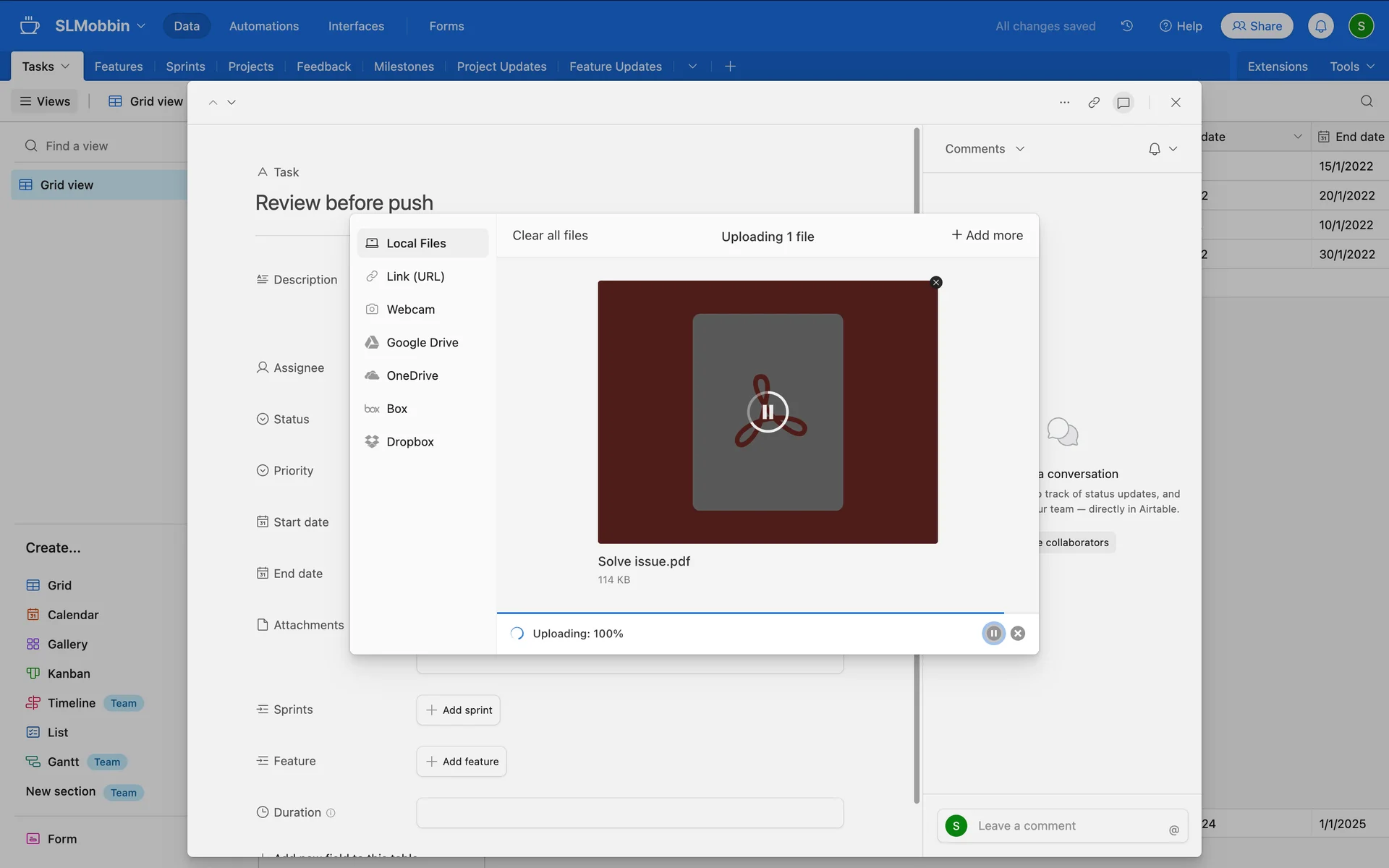
Task: Pause upload using bottom pause button
Action: click(x=993, y=634)
